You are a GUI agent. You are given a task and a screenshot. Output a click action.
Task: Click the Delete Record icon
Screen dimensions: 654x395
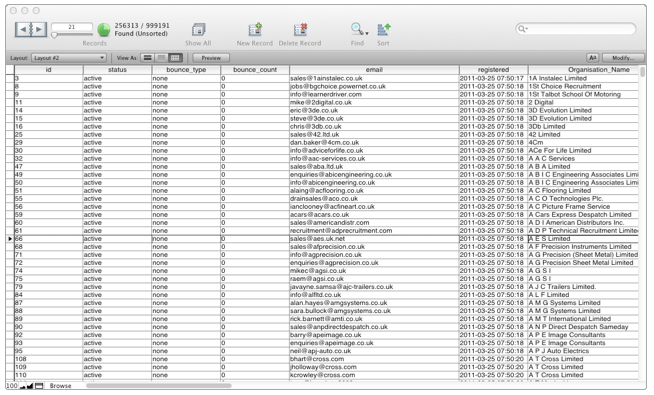tap(300, 30)
